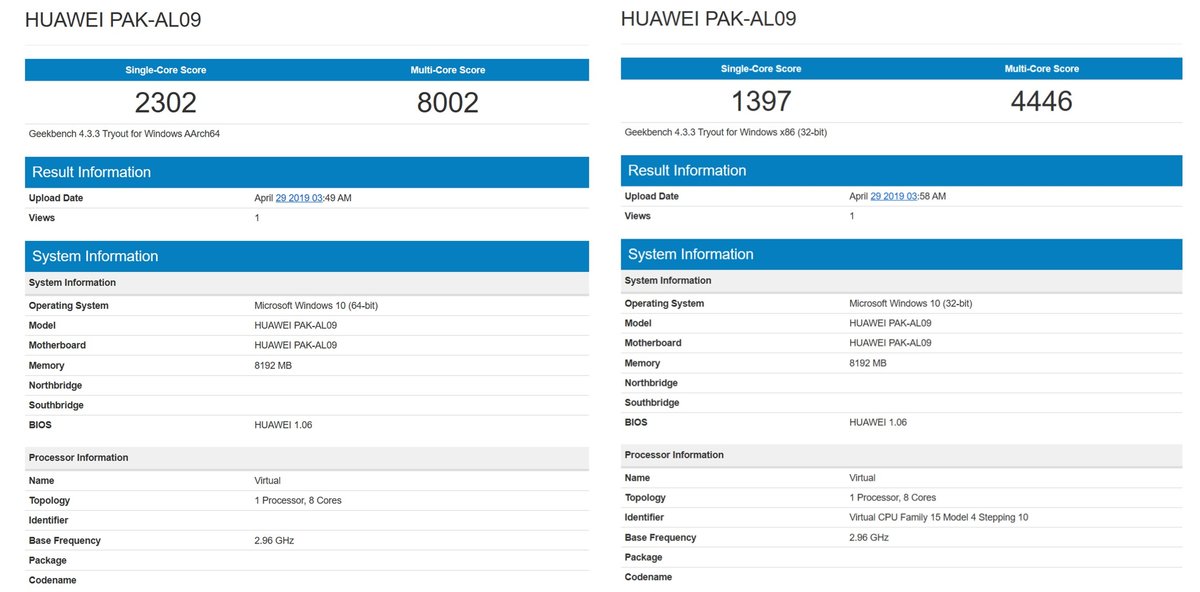1200x592 pixels.
Task: Select the multi-core score 4446
Action: (x=1041, y=101)
